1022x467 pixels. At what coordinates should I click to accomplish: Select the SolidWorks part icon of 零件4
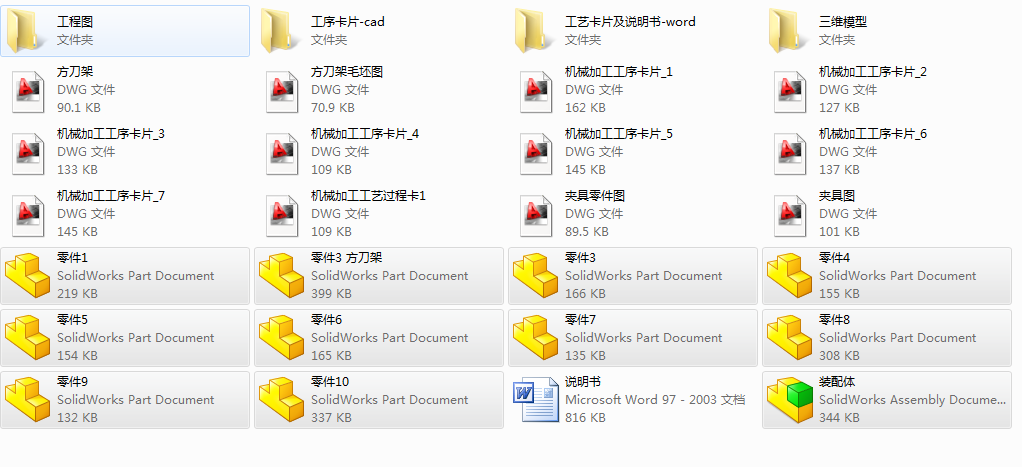tap(789, 277)
